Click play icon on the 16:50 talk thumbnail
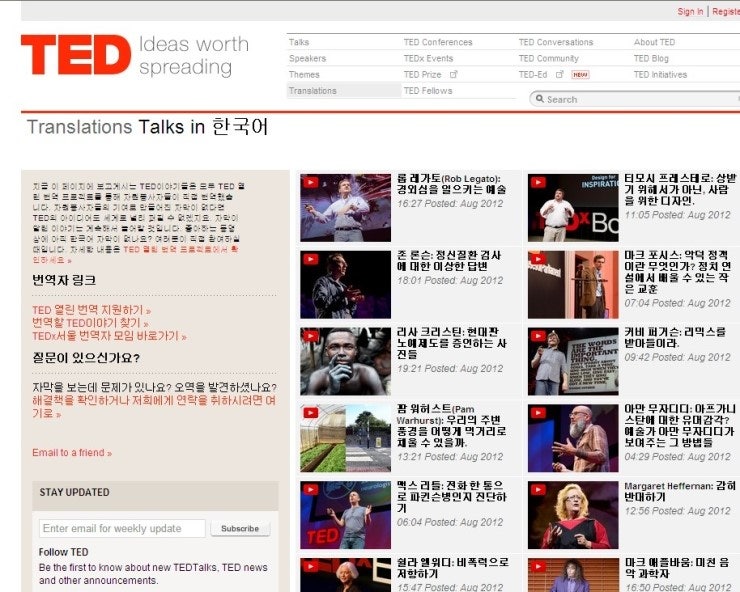This screenshot has width=740, height=592. [x=538, y=567]
